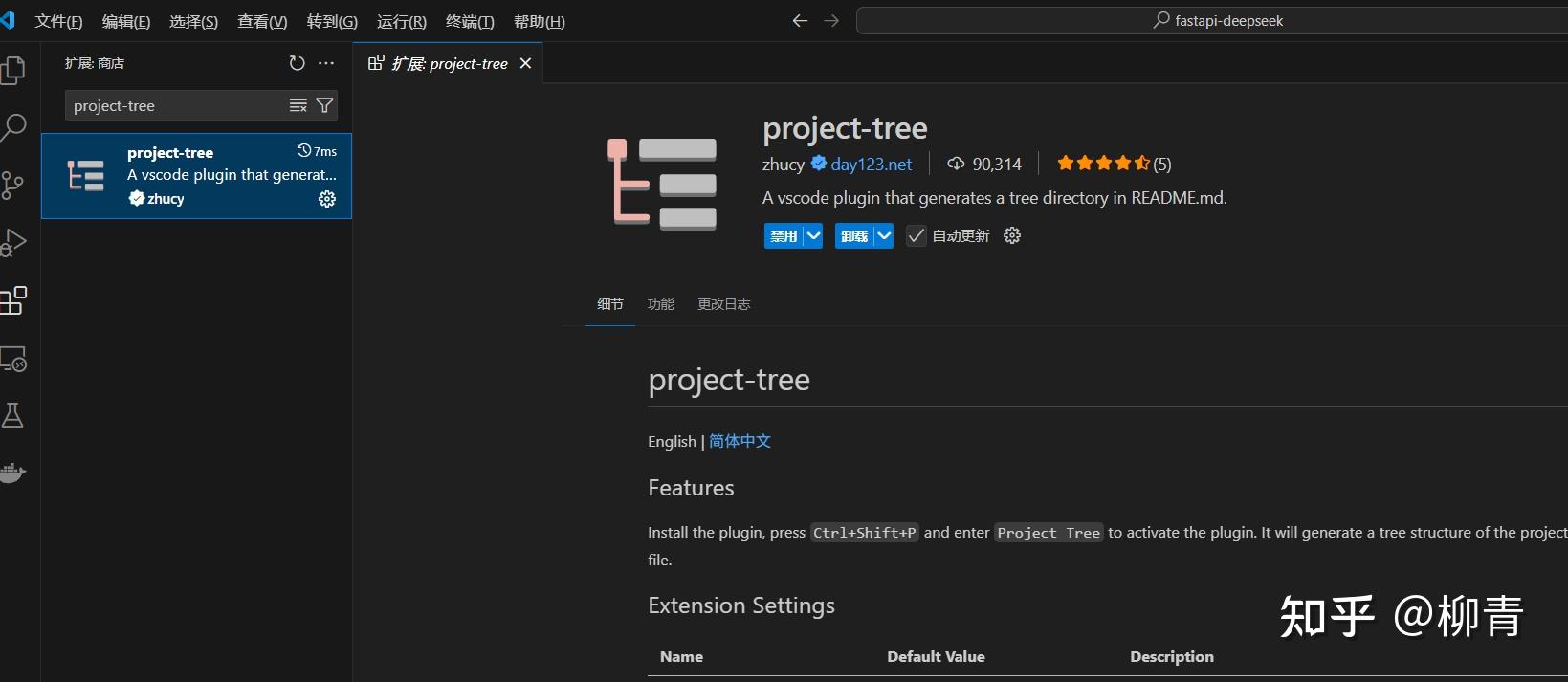Click the 卸载 uninstall button
The height and width of the screenshot is (682, 1568).
click(854, 235)
